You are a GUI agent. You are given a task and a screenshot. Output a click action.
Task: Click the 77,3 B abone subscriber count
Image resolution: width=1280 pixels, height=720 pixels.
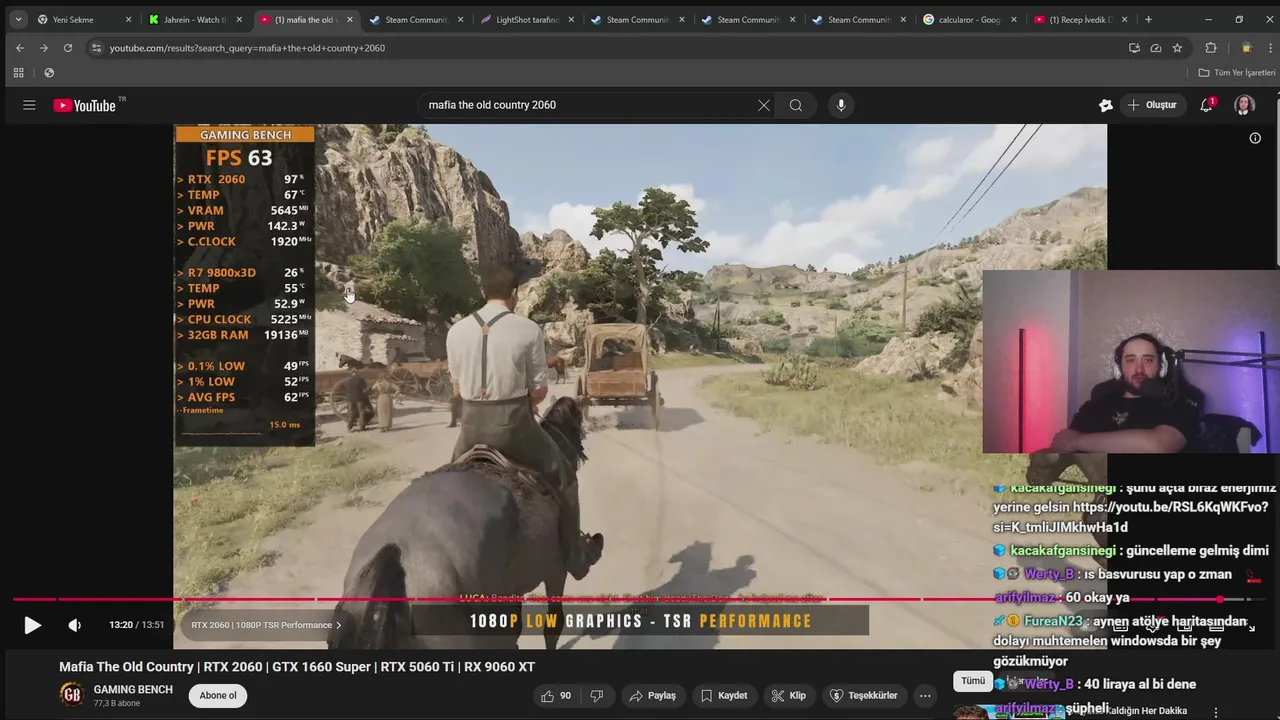pos(116,704)
